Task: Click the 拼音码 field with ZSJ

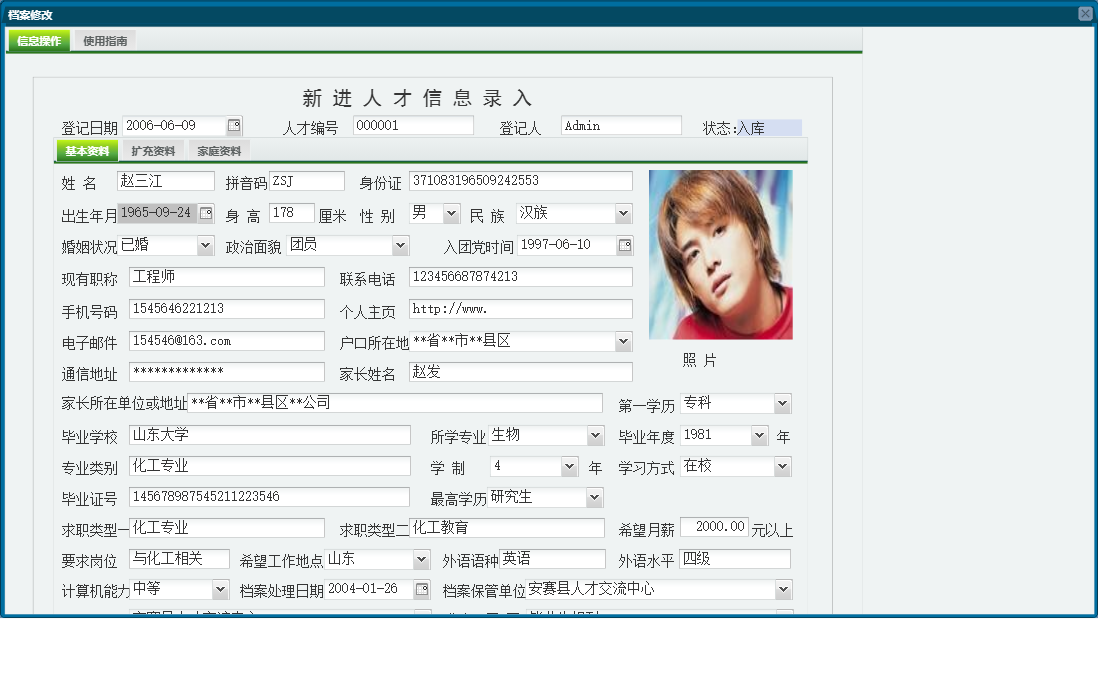Action: [307, 181]
